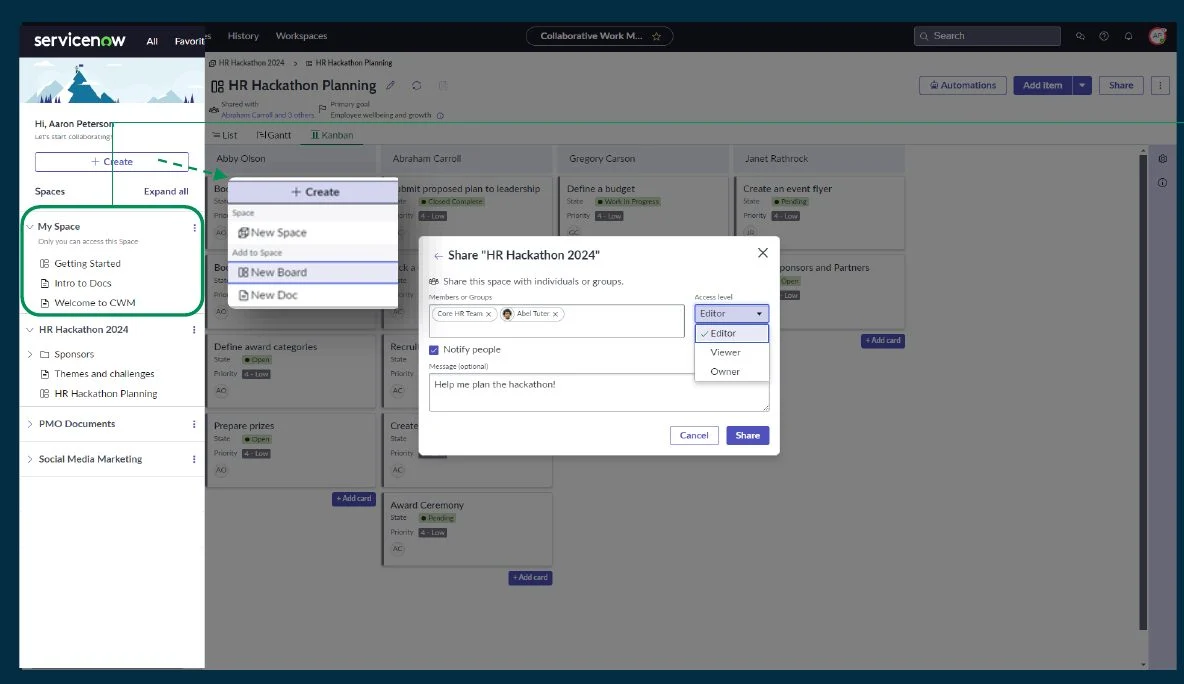Click Abraham Carroll and 3 others link
Screen dimensions: 1184x684
click(x=267, y=116)
